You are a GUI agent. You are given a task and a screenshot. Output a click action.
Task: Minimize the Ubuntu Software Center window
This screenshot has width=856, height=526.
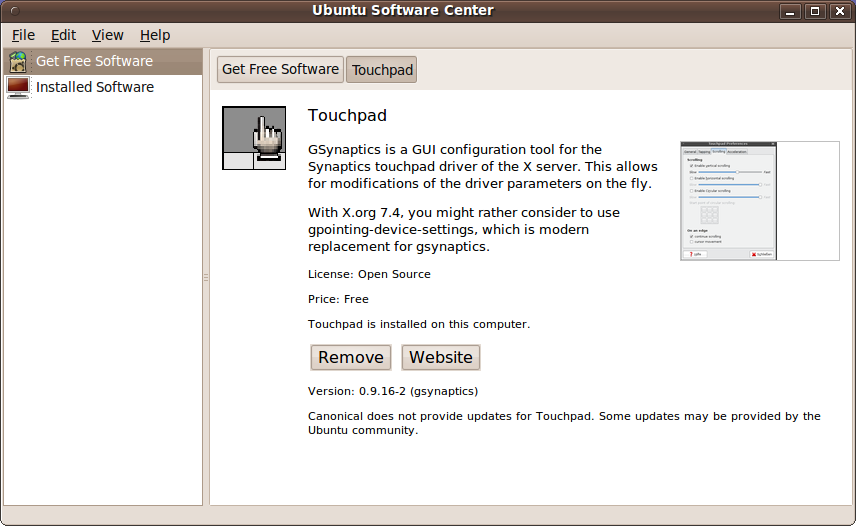[x=792, y=11]
